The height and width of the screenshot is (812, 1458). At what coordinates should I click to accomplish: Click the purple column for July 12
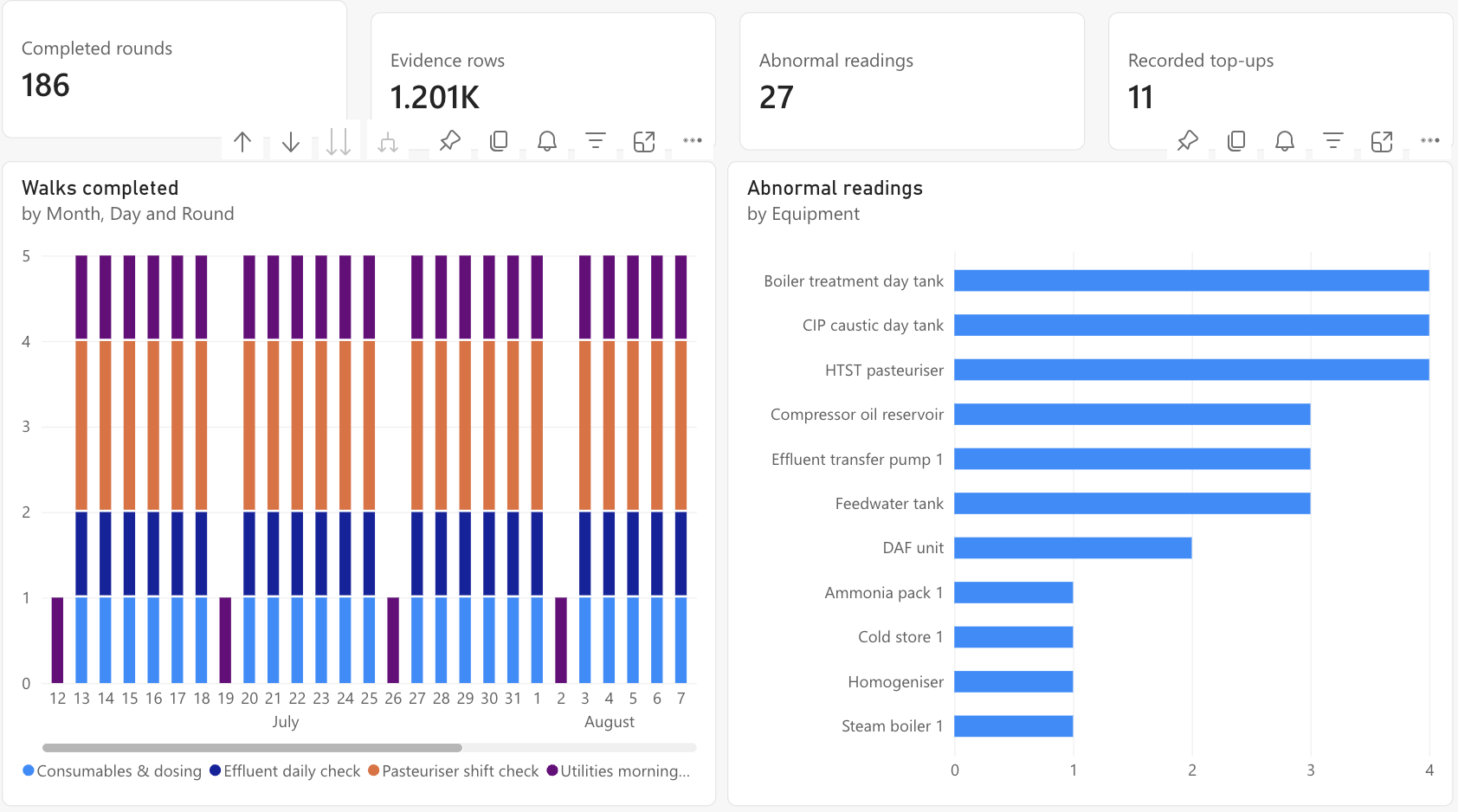pos(57,640)
